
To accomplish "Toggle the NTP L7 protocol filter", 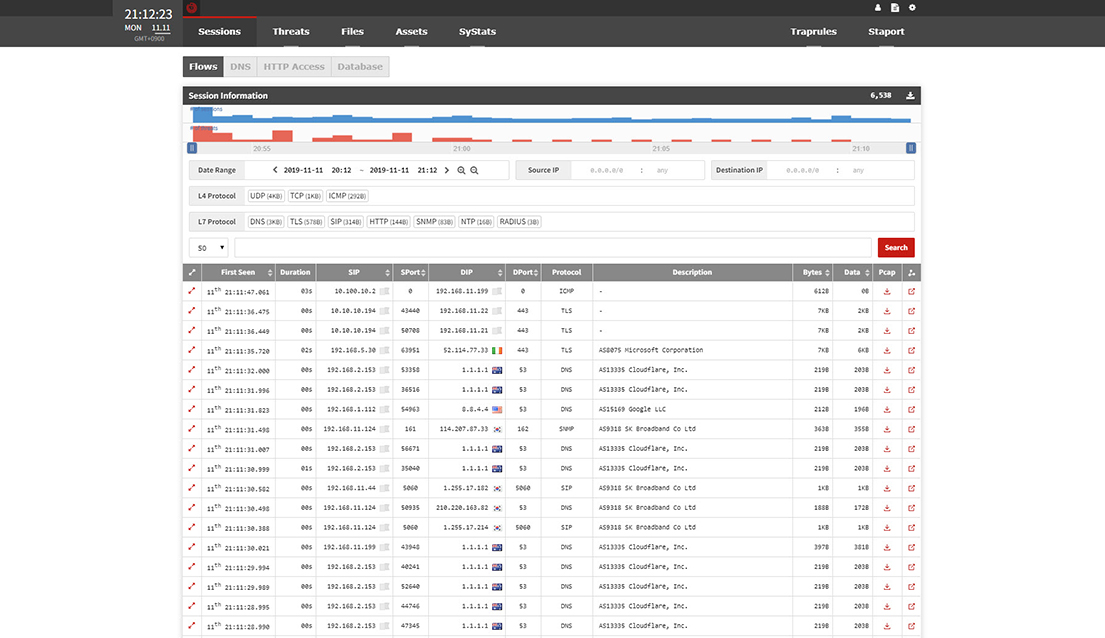I will (476, 221).
